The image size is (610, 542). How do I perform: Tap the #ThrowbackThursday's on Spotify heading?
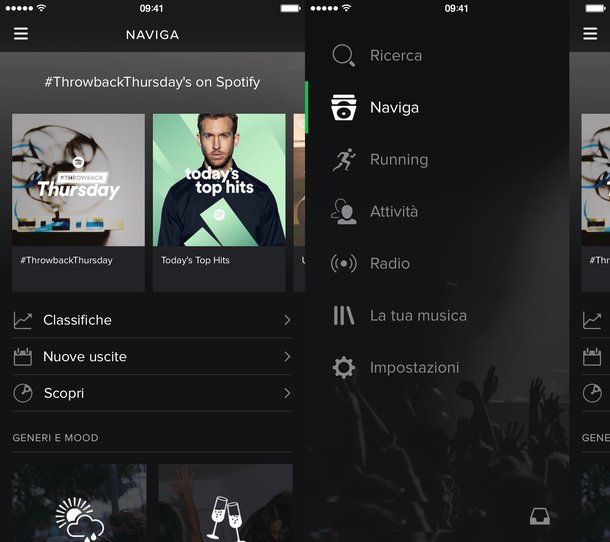[x=152, y=82]
